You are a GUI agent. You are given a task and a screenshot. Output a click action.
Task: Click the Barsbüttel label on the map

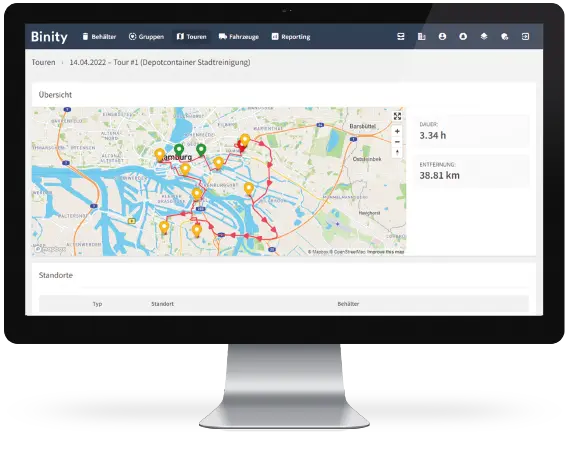363,126
